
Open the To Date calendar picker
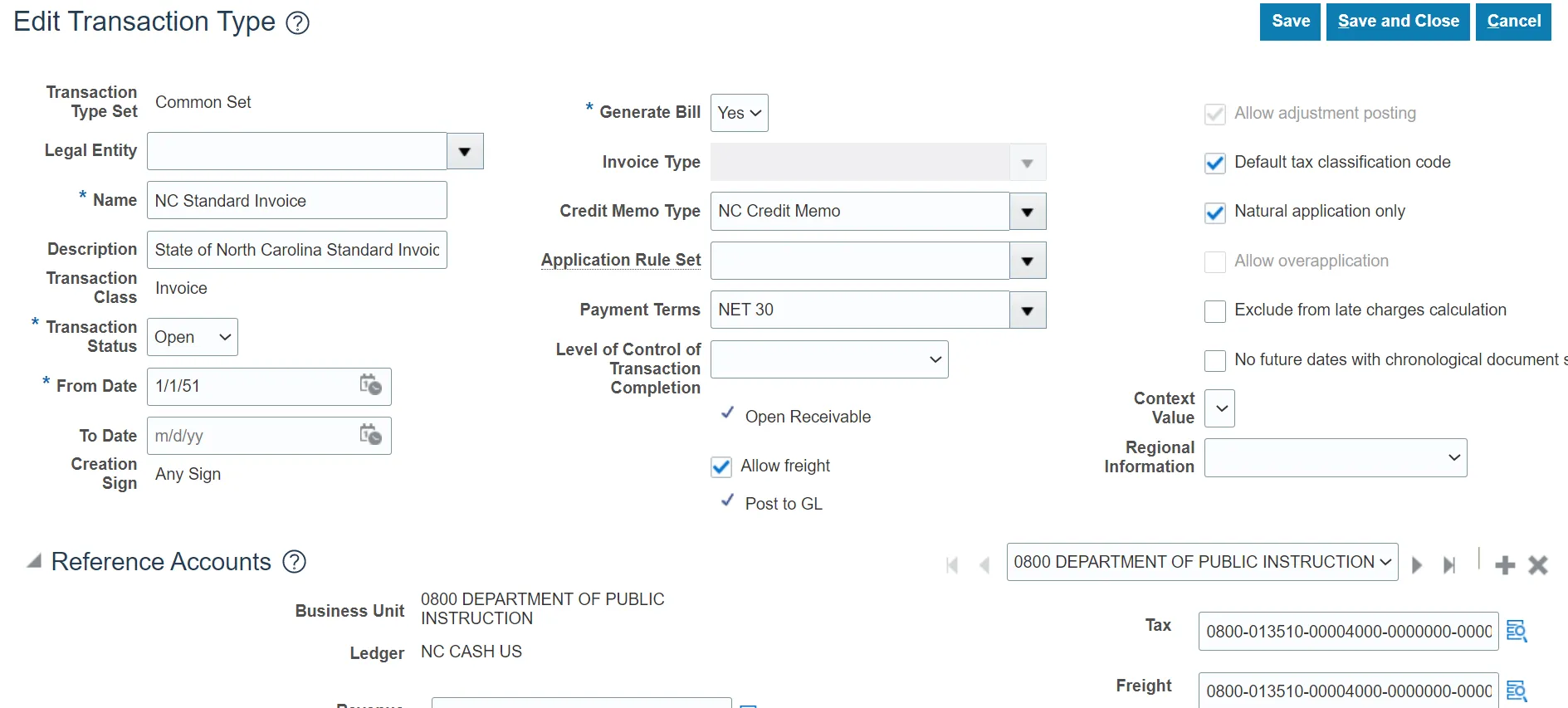[x=370, y=435]
